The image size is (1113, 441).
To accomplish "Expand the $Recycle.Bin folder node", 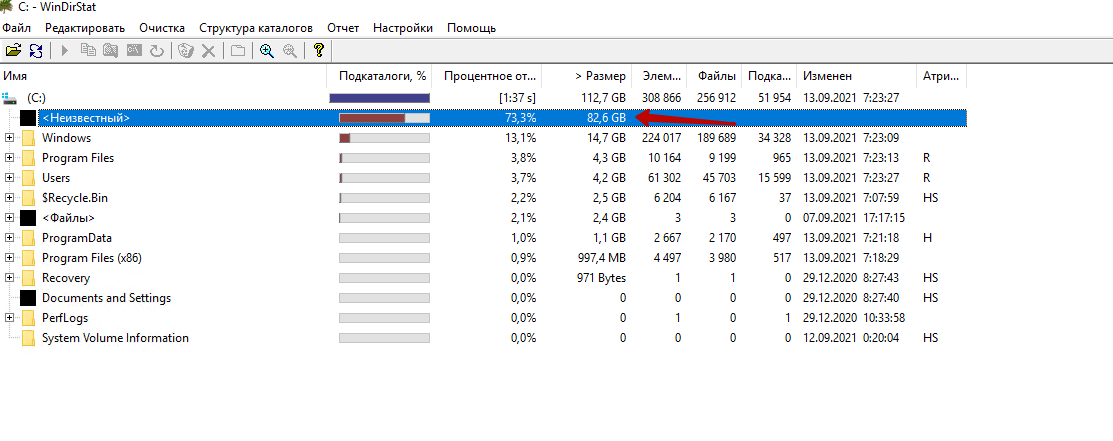I will 10,198.
